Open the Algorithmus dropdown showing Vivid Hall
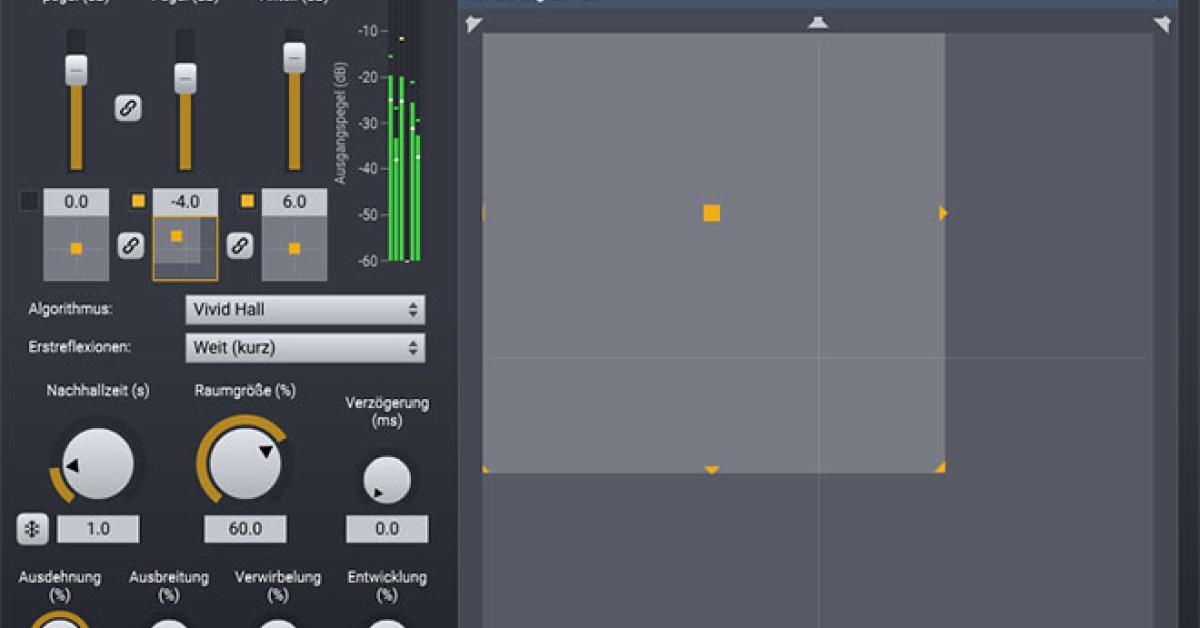 305,310
